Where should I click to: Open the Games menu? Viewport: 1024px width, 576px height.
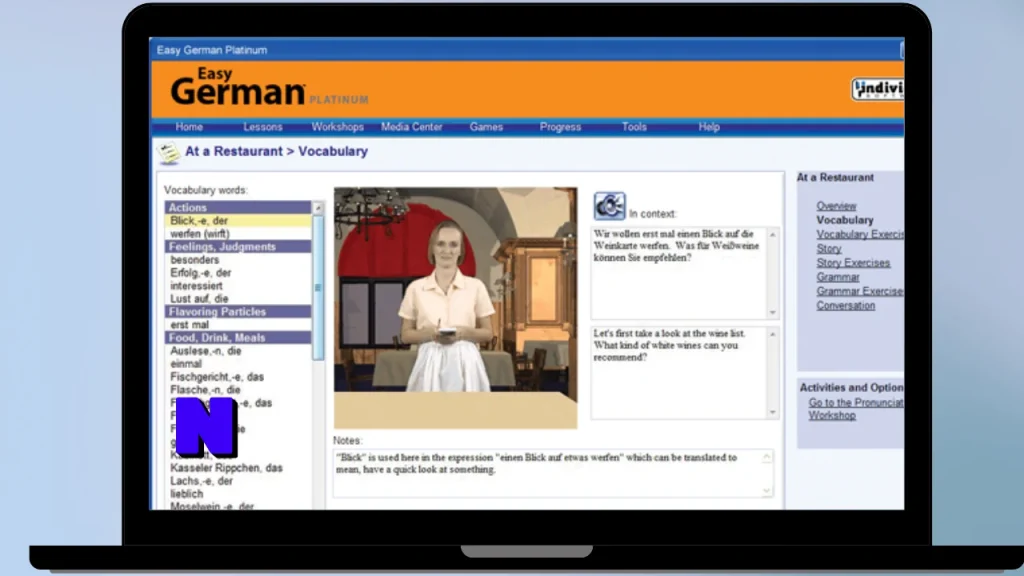click(x=486, y=127)
